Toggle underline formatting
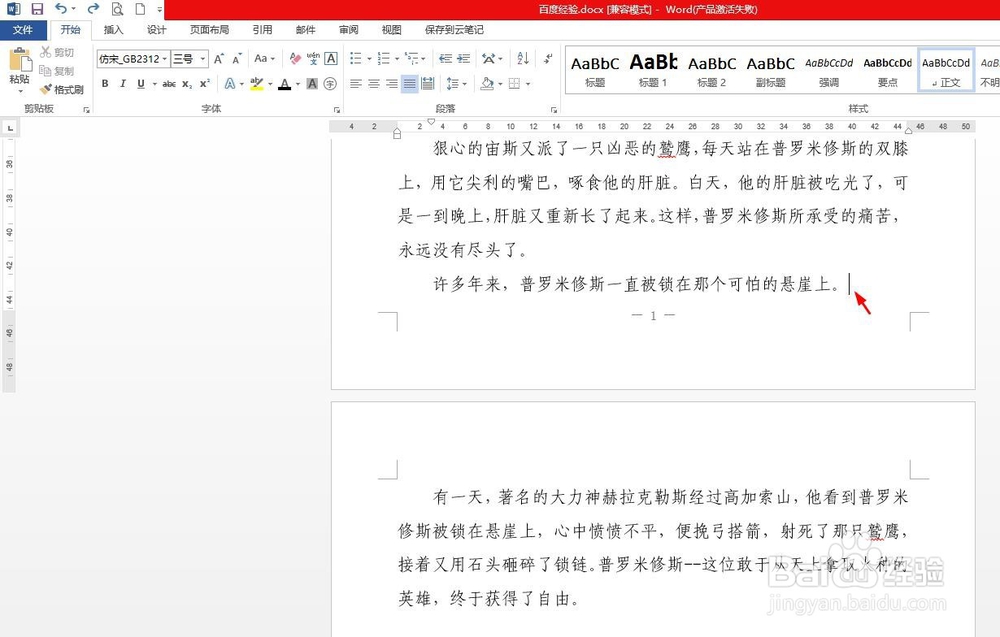Image resolution: width=1000 pixels, height=637 pixels. [138, 83]
